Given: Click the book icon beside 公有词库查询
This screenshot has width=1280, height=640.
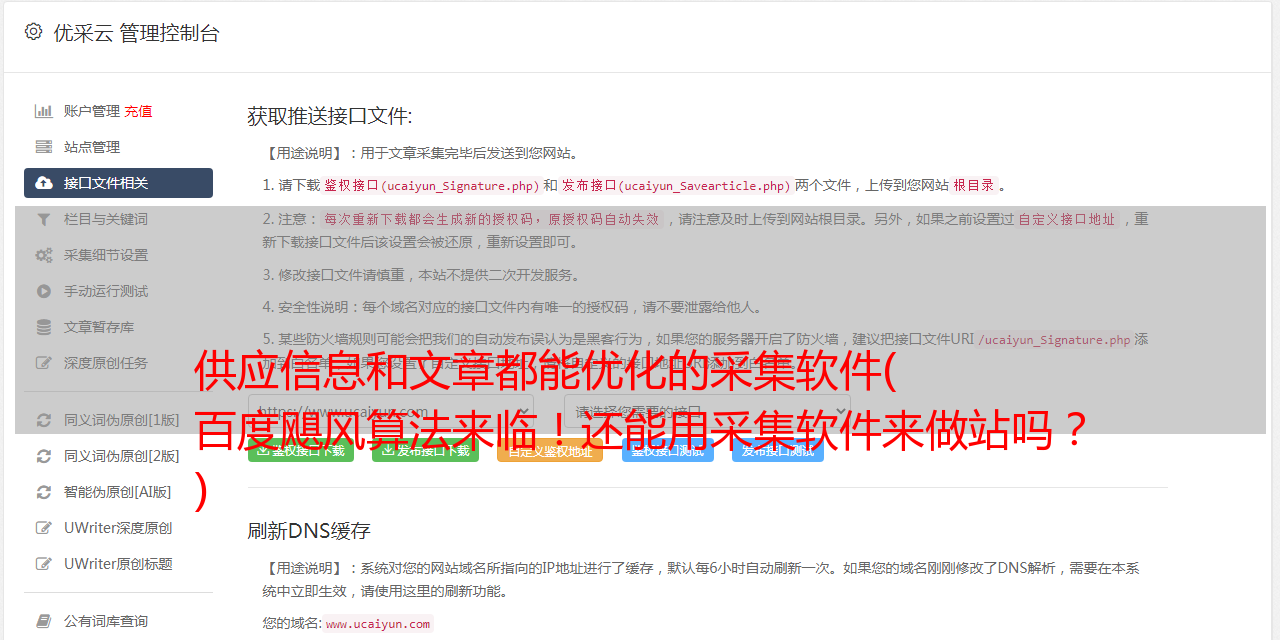Looking at the screenshot, I should tap(44, 621).
